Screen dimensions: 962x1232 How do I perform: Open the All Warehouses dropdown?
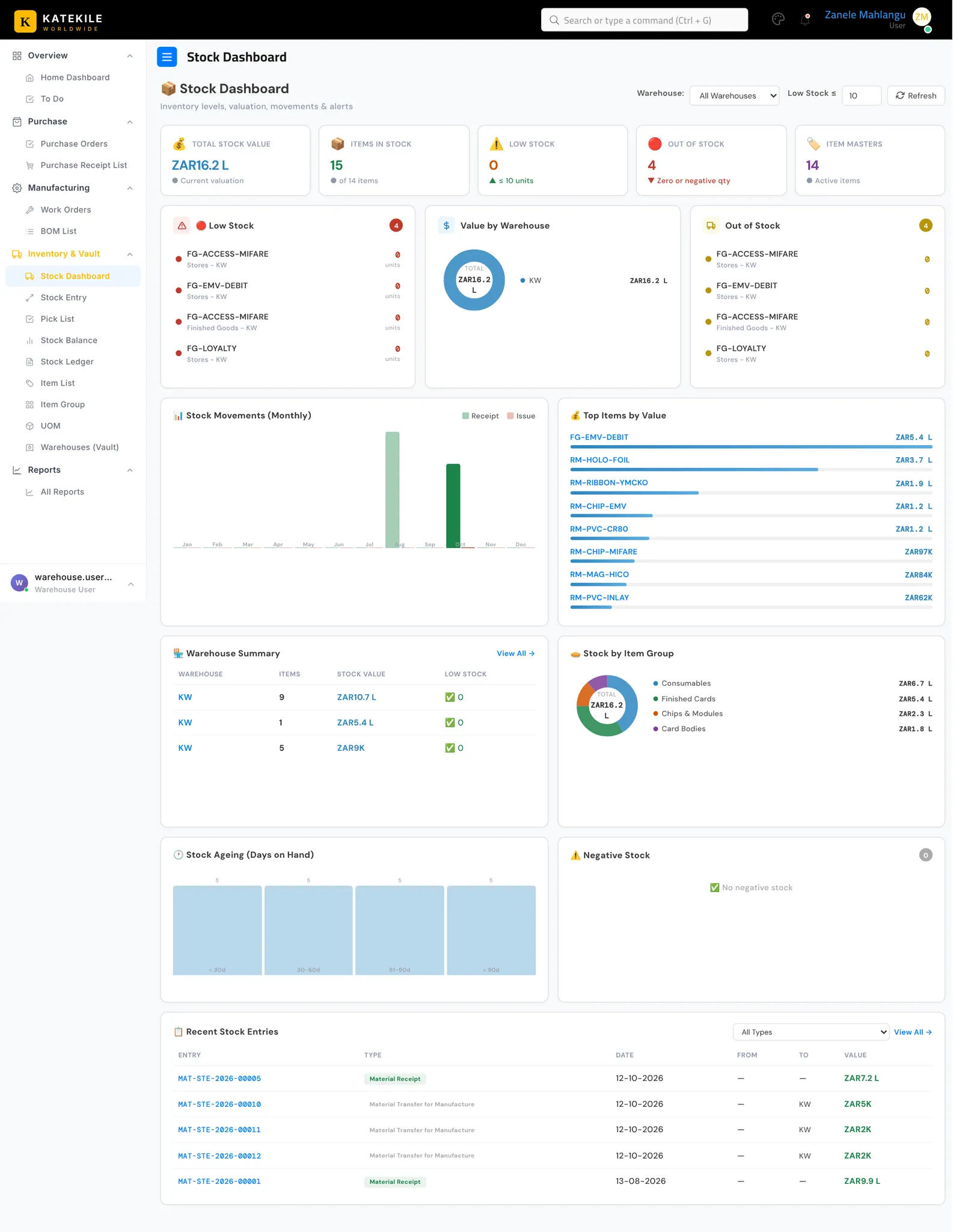click(735, 96)
